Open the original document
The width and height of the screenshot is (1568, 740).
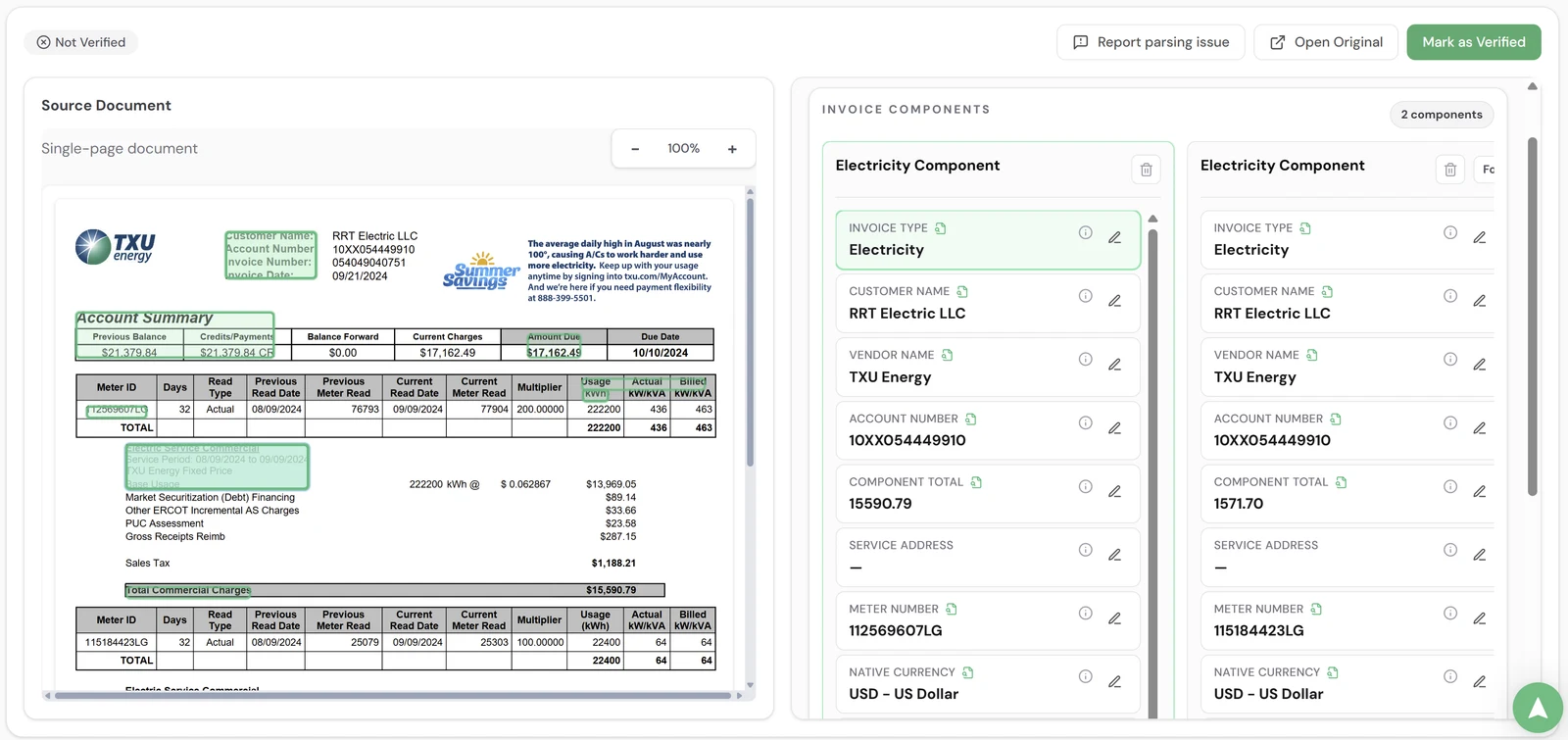pyautogui.click(x=1326, y=42)
